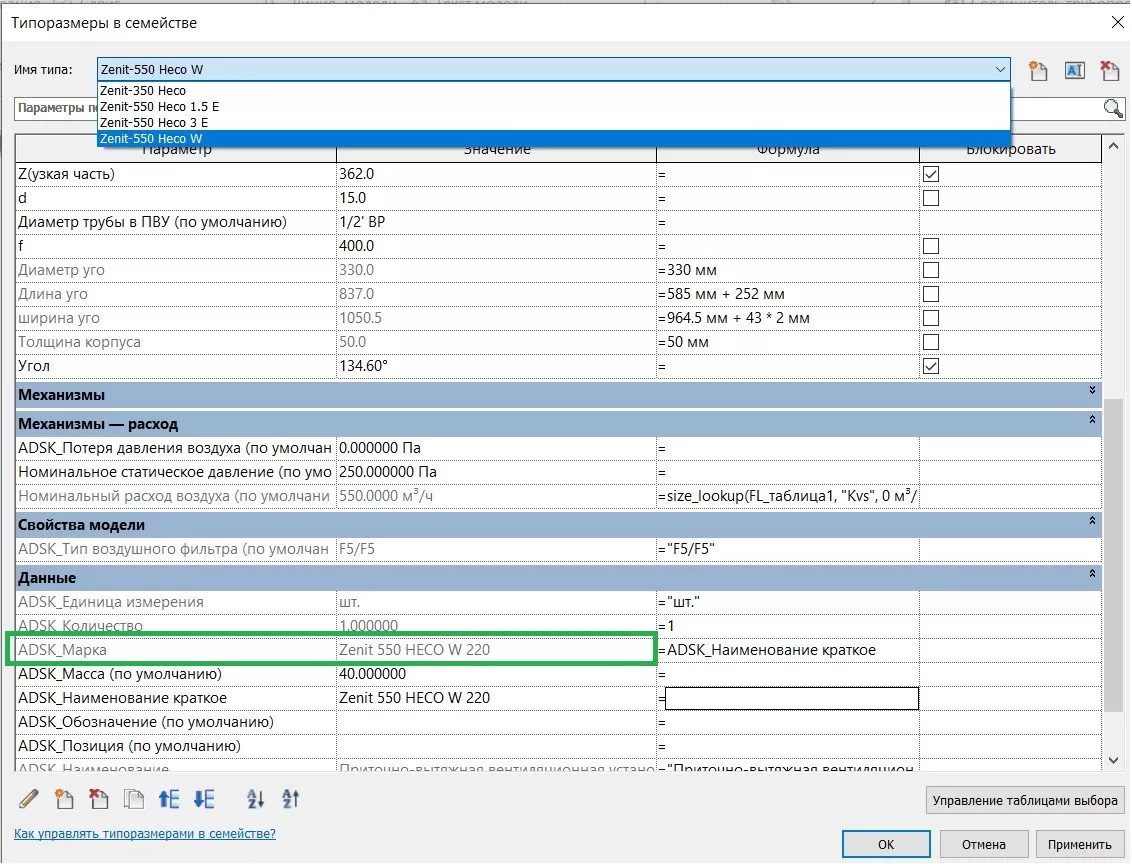Viewport: 1132px width, 864px height.
Task: Sort parameters in ascending A-Z order
Action: click(x=255, y=799)
